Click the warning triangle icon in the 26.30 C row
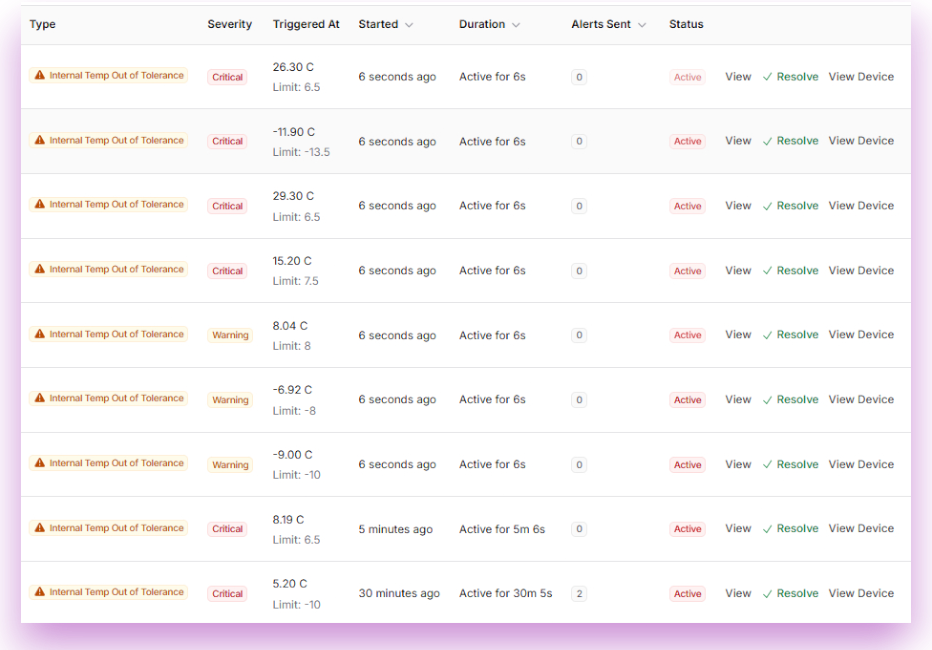This screenshot has height=650, width=932. (x=40, y=76)
